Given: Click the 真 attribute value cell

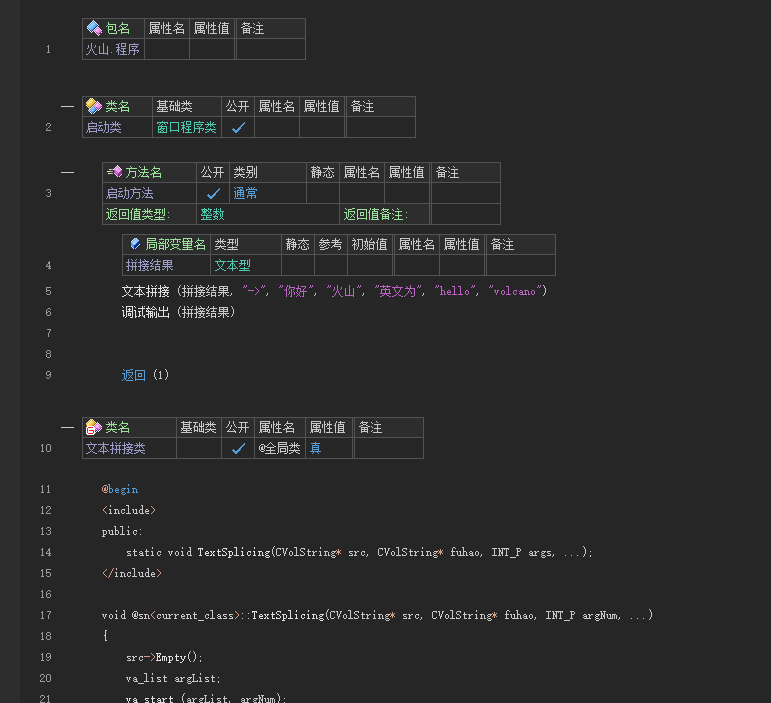Looking at the screenshot, I should point(315,449).
